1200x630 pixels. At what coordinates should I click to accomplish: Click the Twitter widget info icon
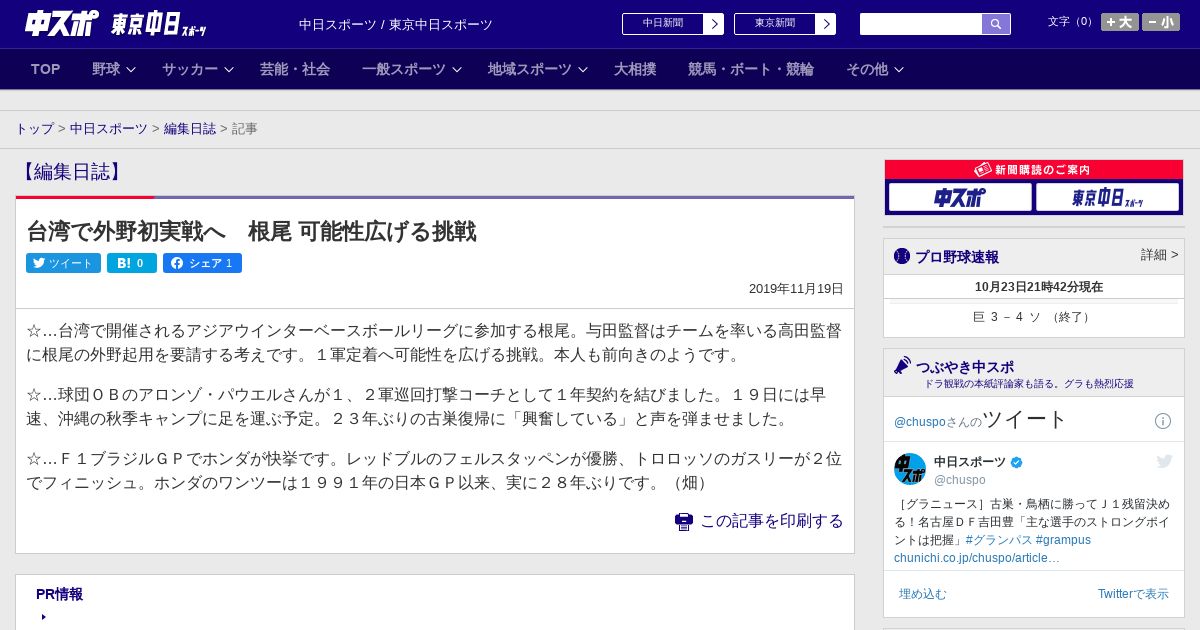point(1163,421)
